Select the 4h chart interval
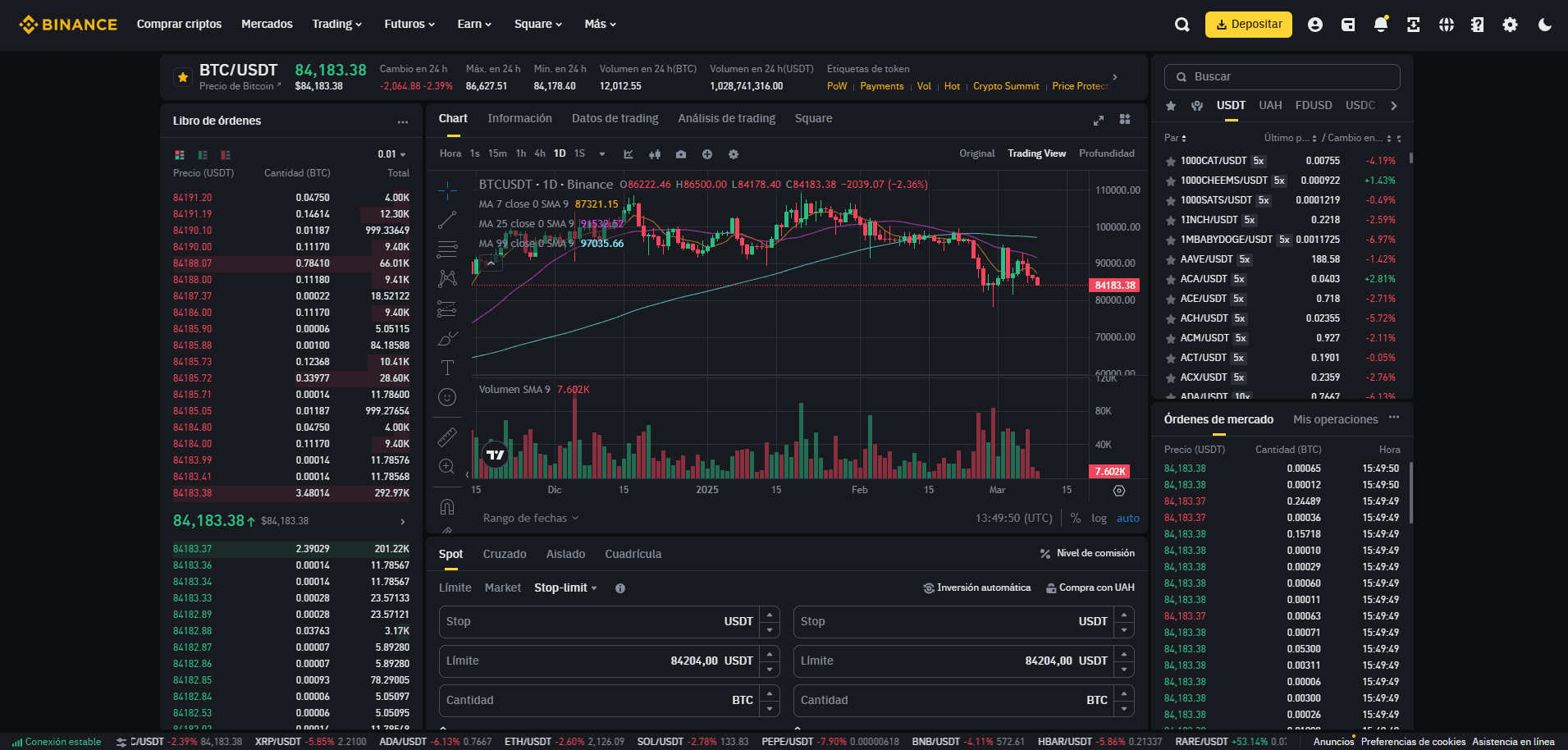The width and height of the screenshot is (1568, 750). tap(539, 153)
